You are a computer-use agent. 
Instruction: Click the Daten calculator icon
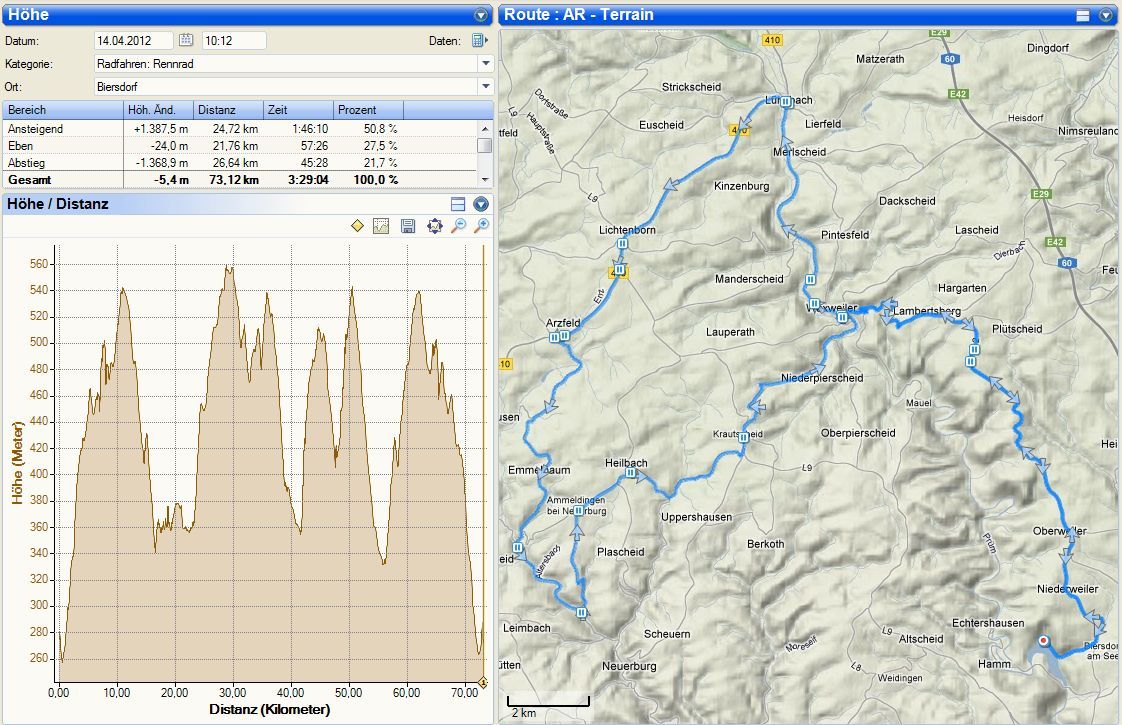coord(478,41)
